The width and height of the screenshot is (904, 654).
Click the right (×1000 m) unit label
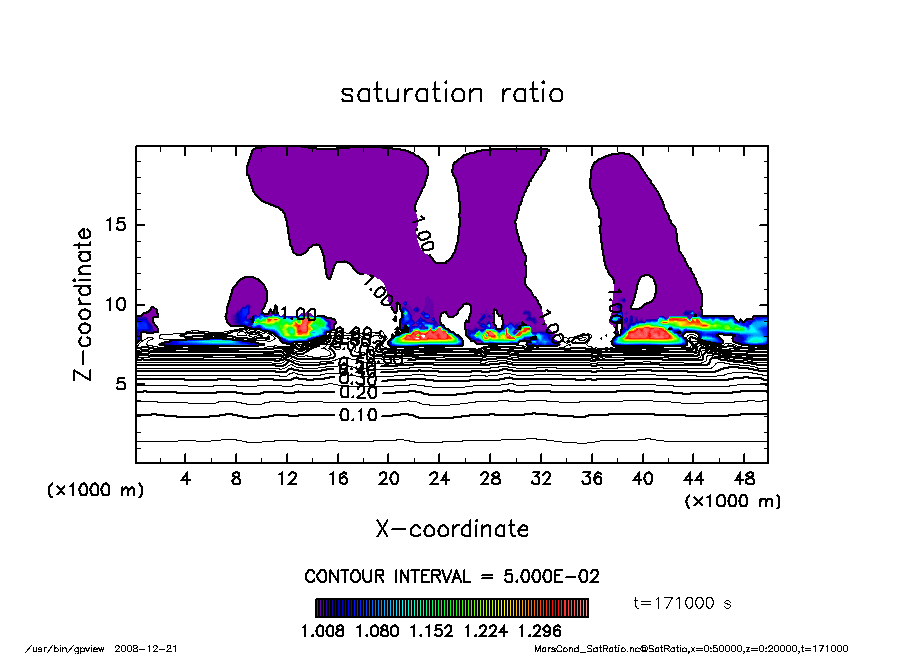click(x=732, y=499)
